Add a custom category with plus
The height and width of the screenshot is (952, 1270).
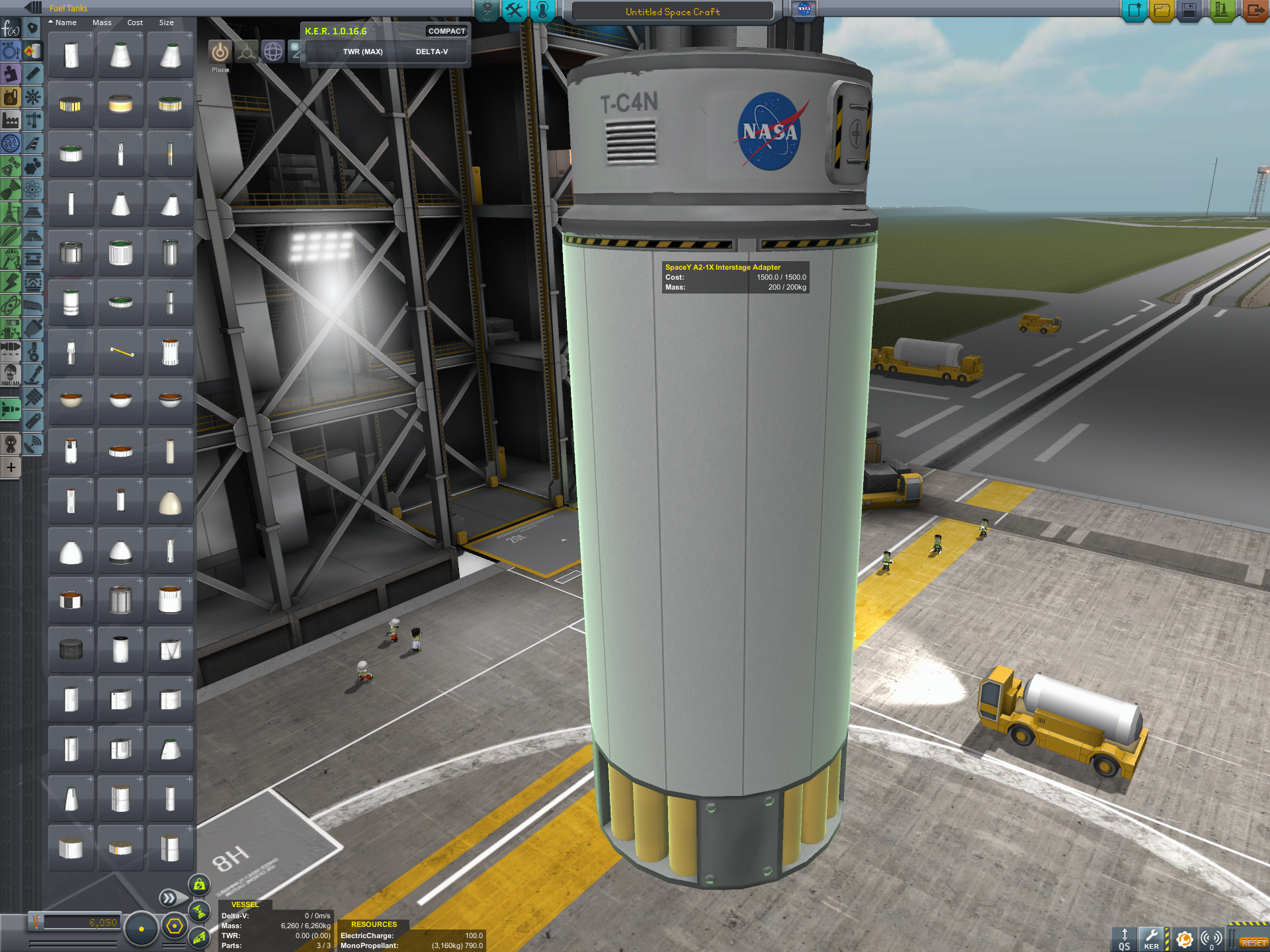click(x=11, y=467)
